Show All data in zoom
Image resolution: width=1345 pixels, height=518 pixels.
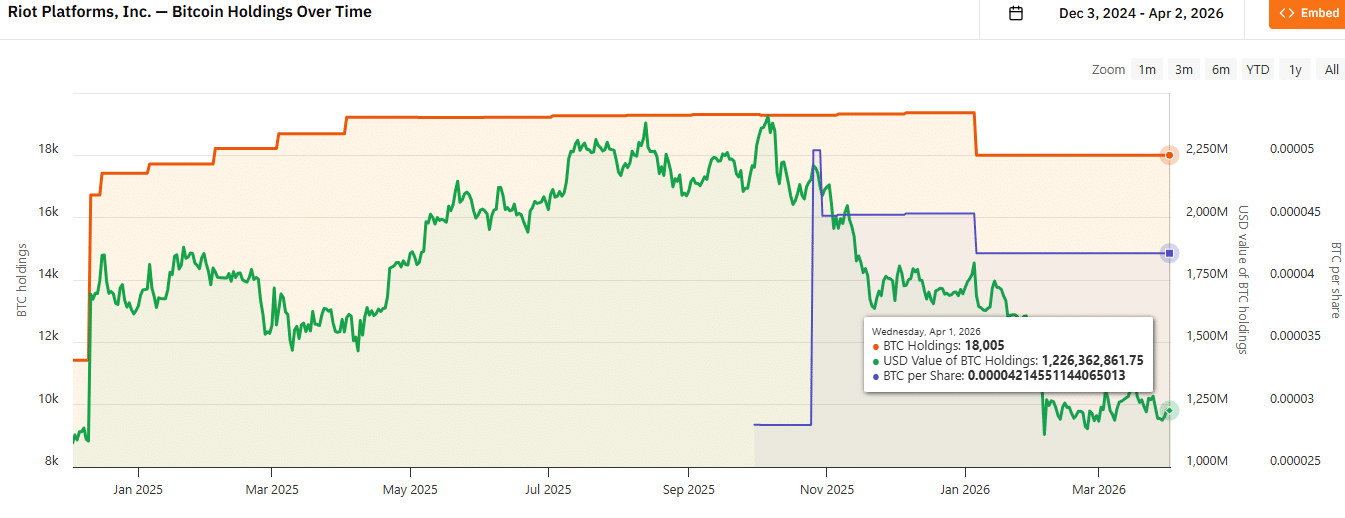click(x=1331, y=70)
